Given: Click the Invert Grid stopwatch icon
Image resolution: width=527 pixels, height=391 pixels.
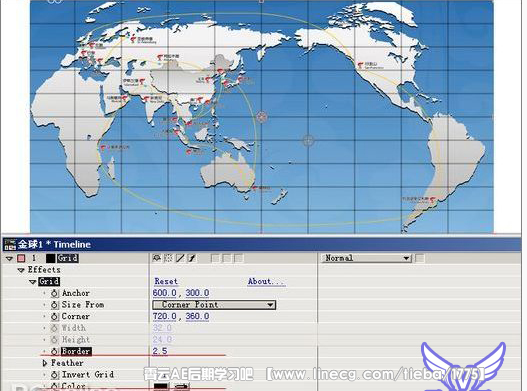Looking at the screenshot, I should coord(54,375).
